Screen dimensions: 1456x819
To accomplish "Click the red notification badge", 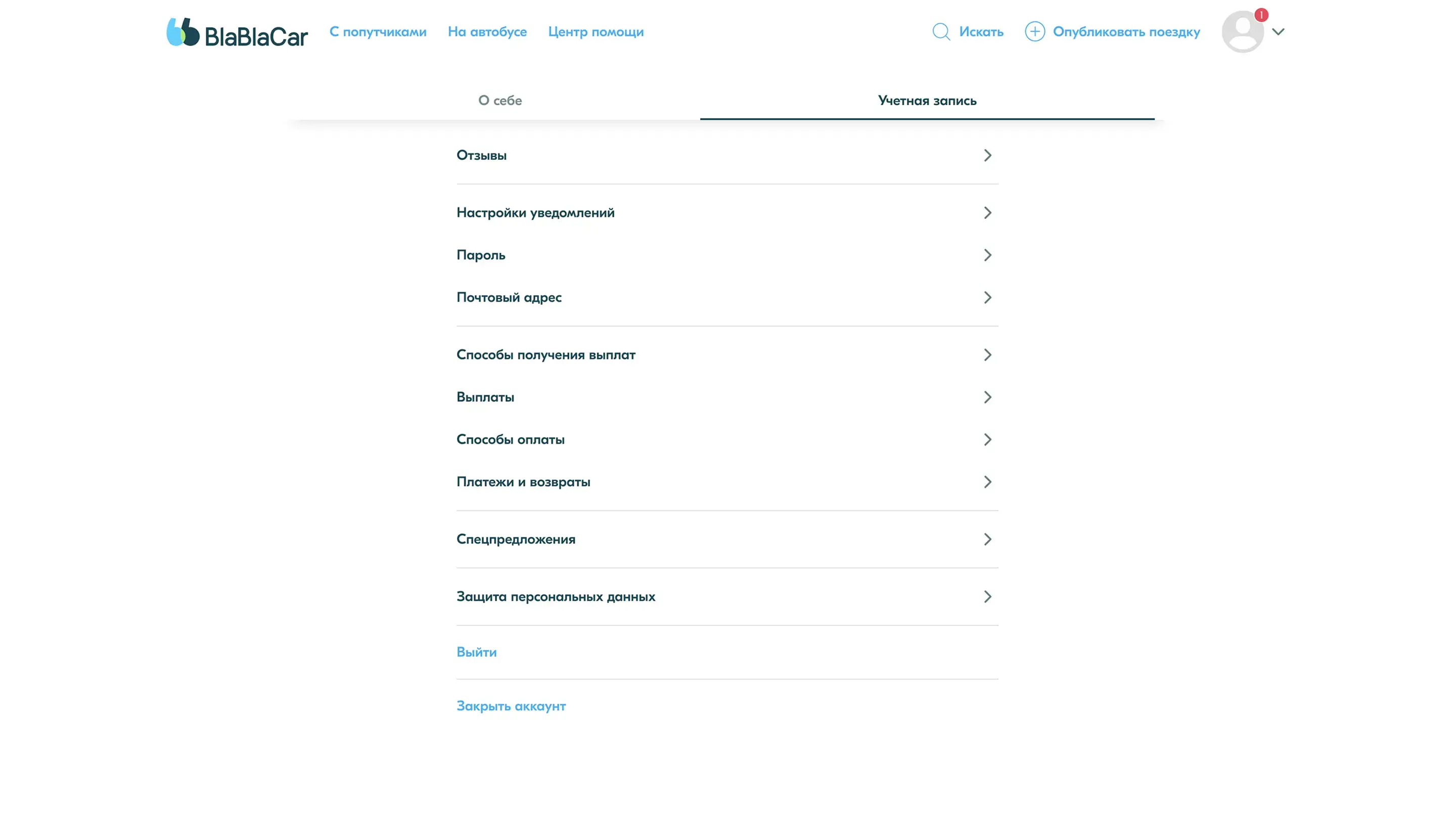I will (1261, 15).
